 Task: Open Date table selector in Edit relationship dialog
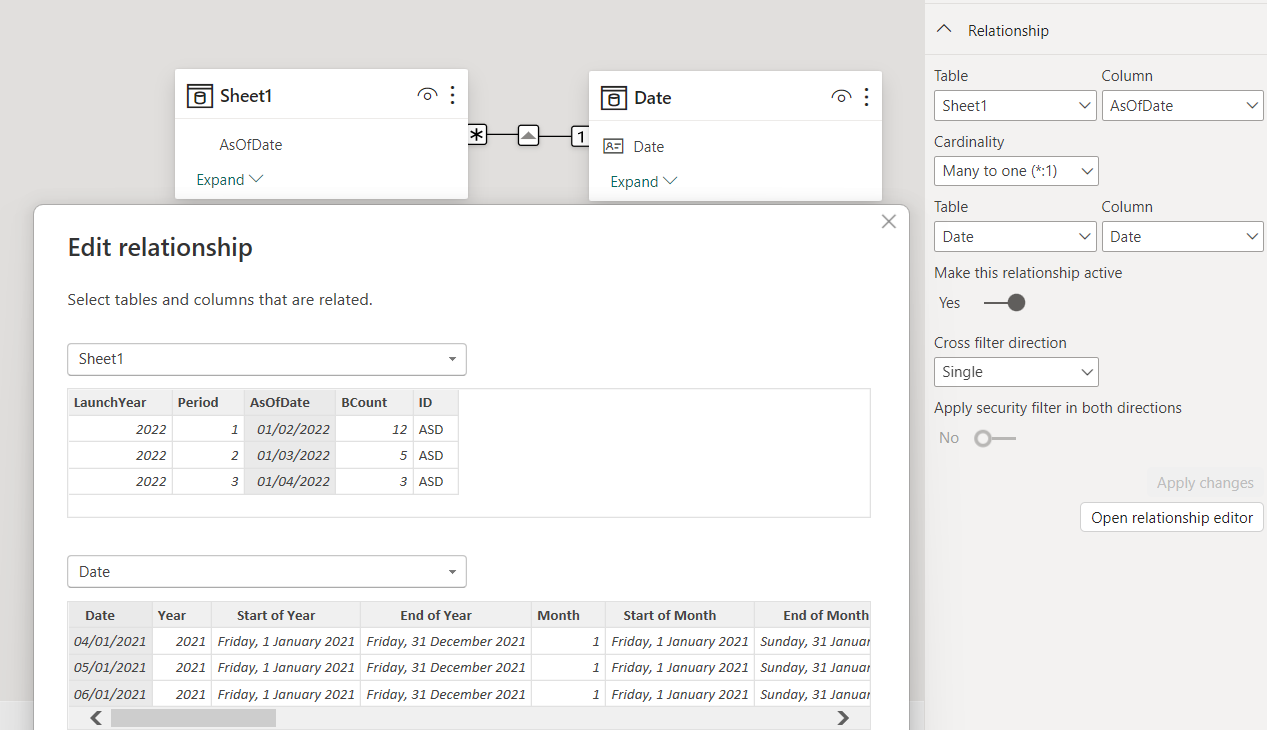coord(267,572)
